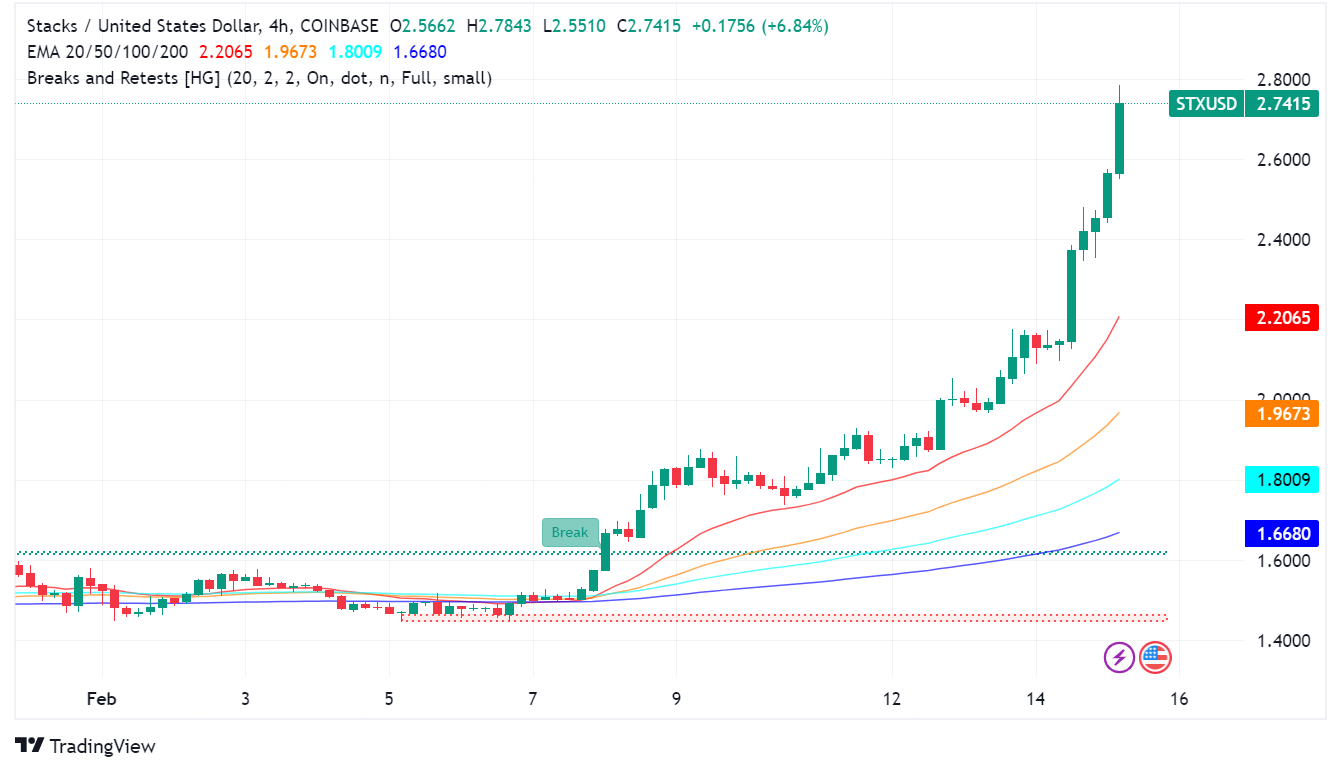Click the green dotted resistance line
The height and width of the screenshot is (772, 1341).
pos(590,552)
